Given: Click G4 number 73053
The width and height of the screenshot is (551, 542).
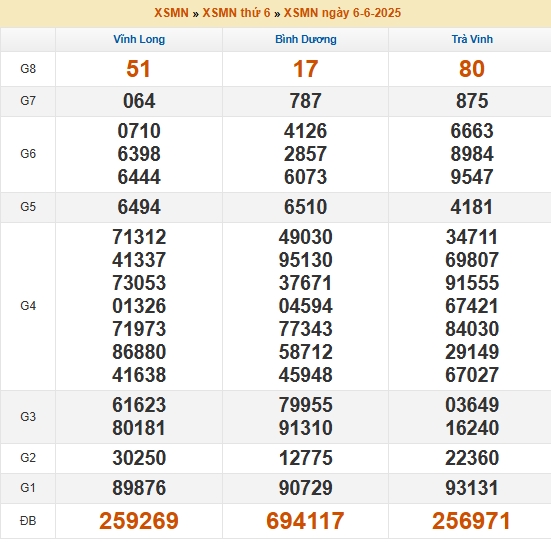Looking at the screenshot, I should [139, 283].
